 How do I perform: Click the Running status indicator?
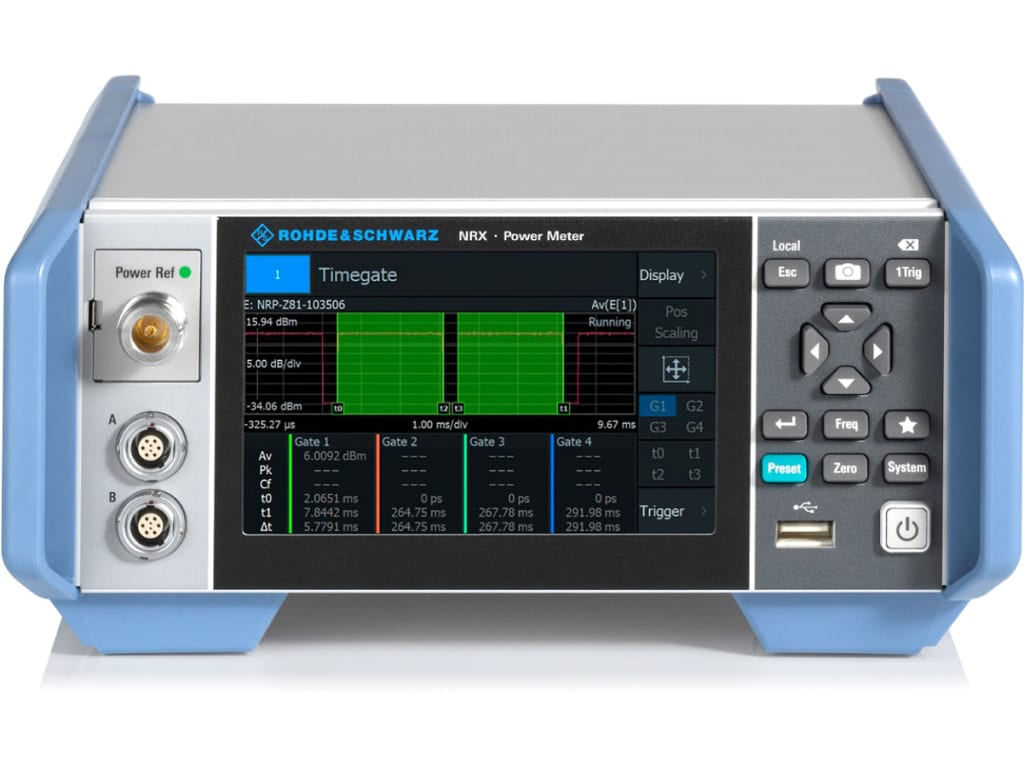point(609,322)
